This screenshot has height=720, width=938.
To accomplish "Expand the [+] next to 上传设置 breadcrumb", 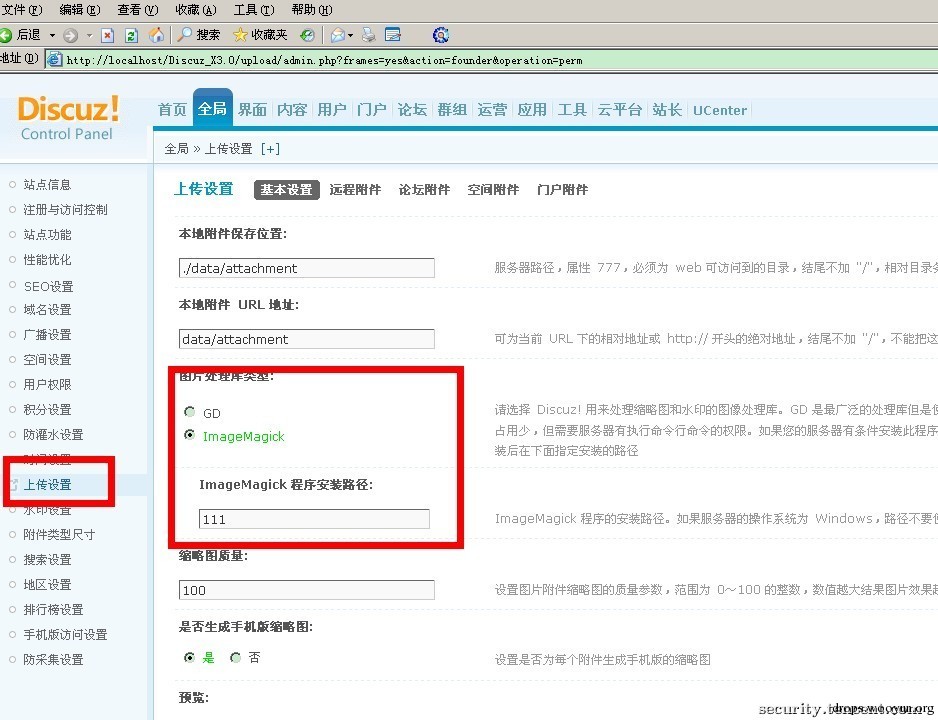I will pos(270,149).
